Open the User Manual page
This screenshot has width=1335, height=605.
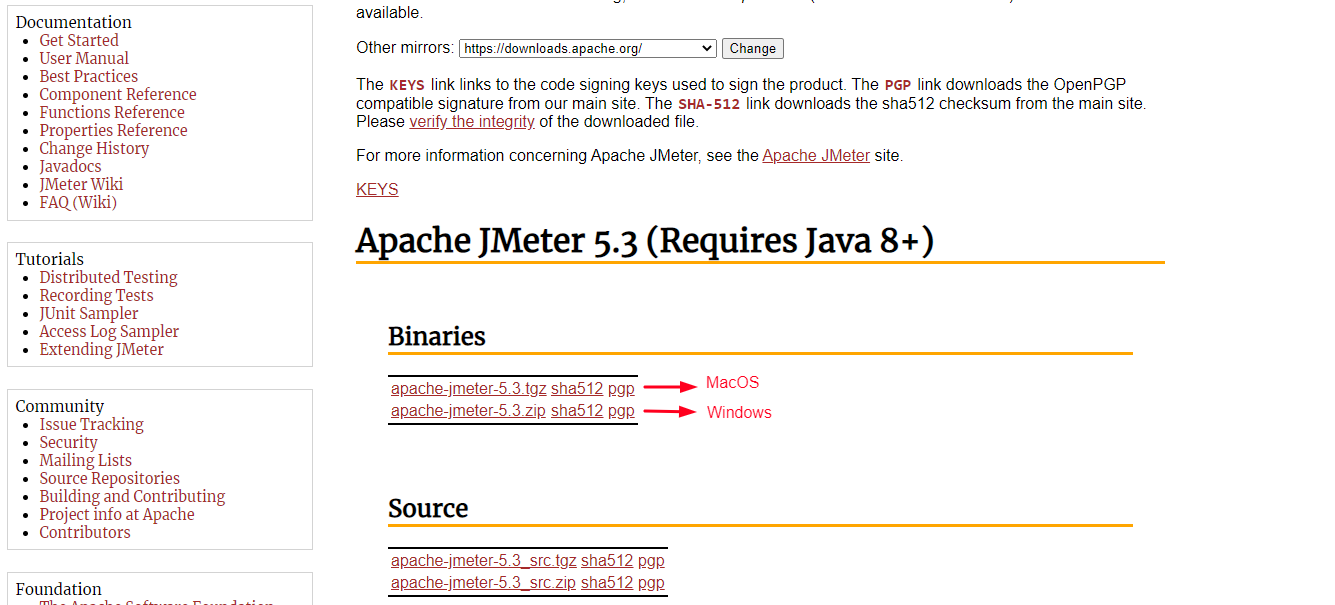point(84,59)
